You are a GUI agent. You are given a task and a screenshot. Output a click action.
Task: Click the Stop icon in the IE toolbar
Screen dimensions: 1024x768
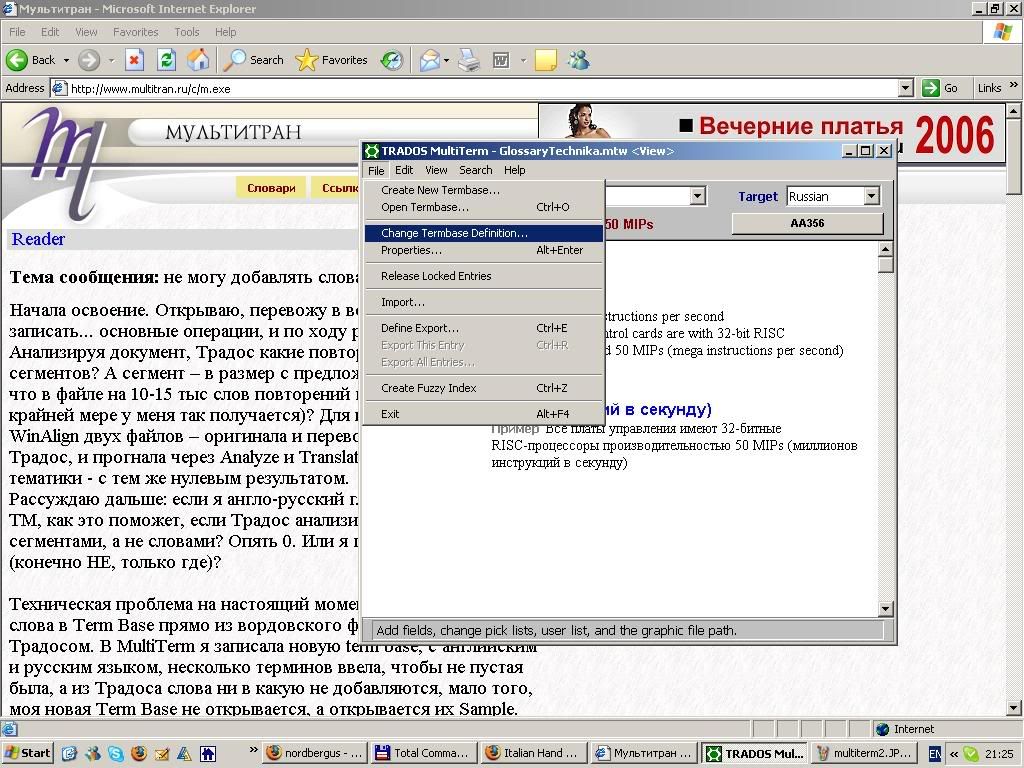pyautogui.click(x=134, y=60)
